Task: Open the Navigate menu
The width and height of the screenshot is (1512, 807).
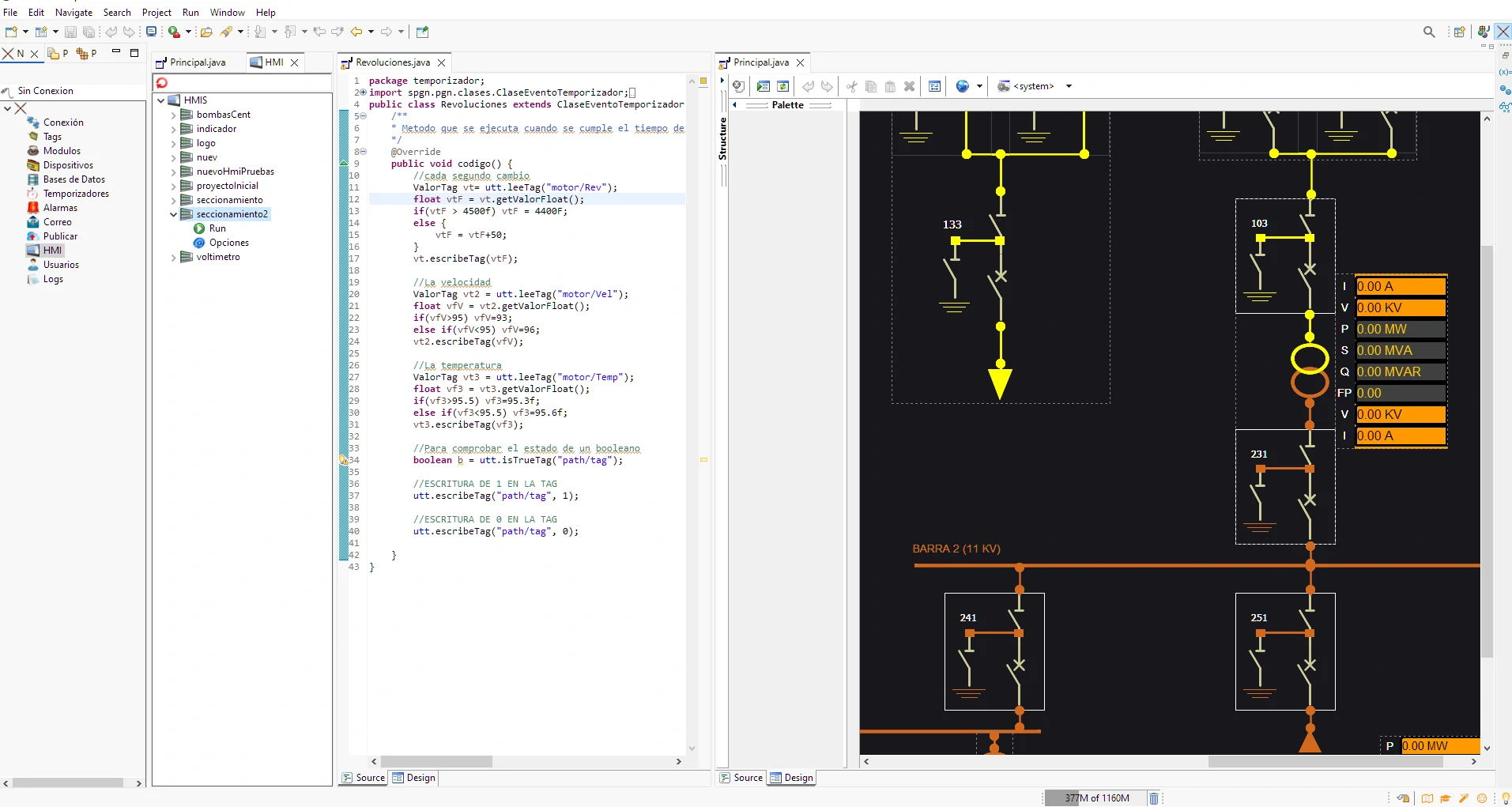Action: coord(74,12)
